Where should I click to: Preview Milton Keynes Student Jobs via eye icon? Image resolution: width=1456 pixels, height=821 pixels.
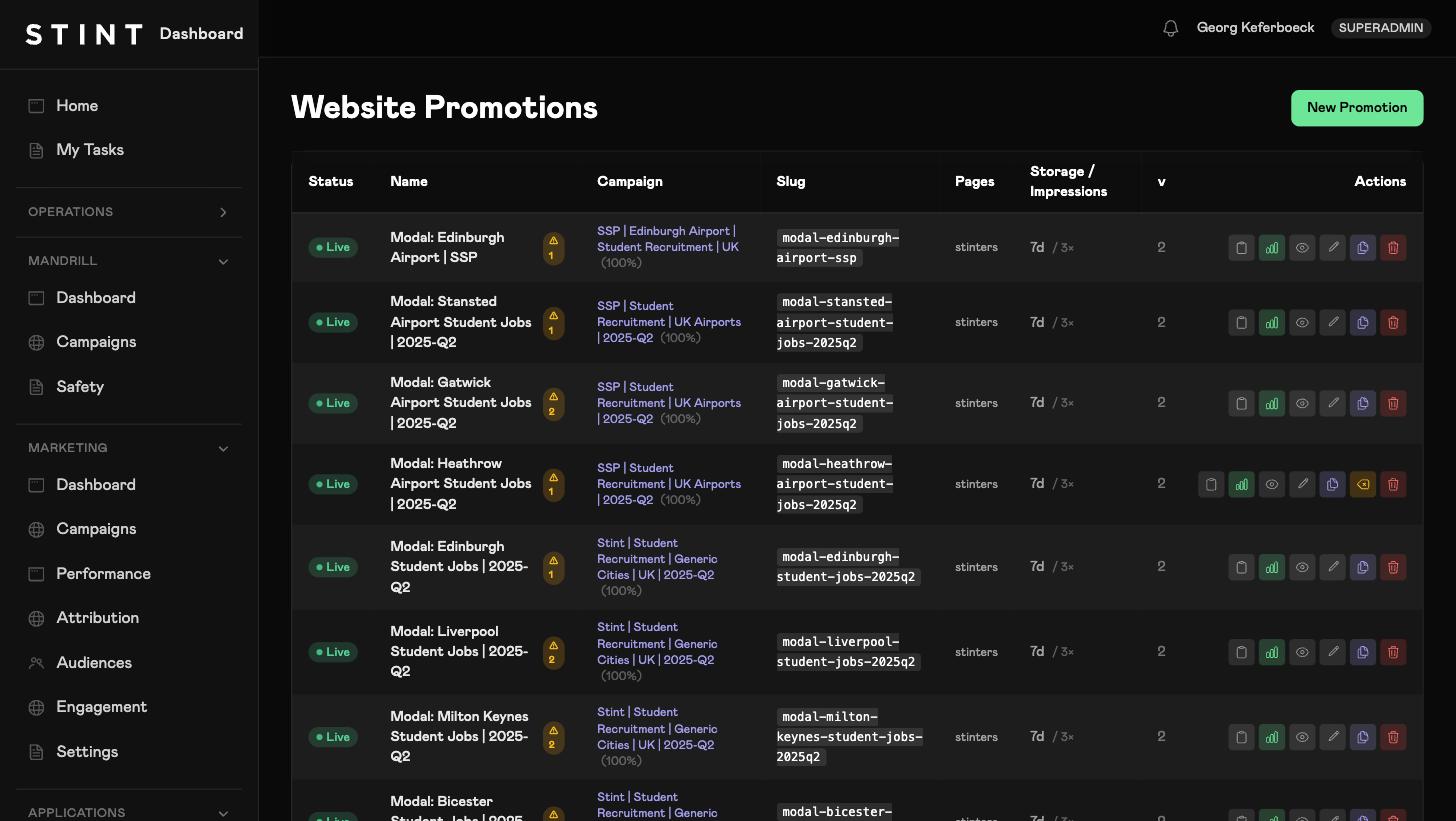[x=1302, y=738]
